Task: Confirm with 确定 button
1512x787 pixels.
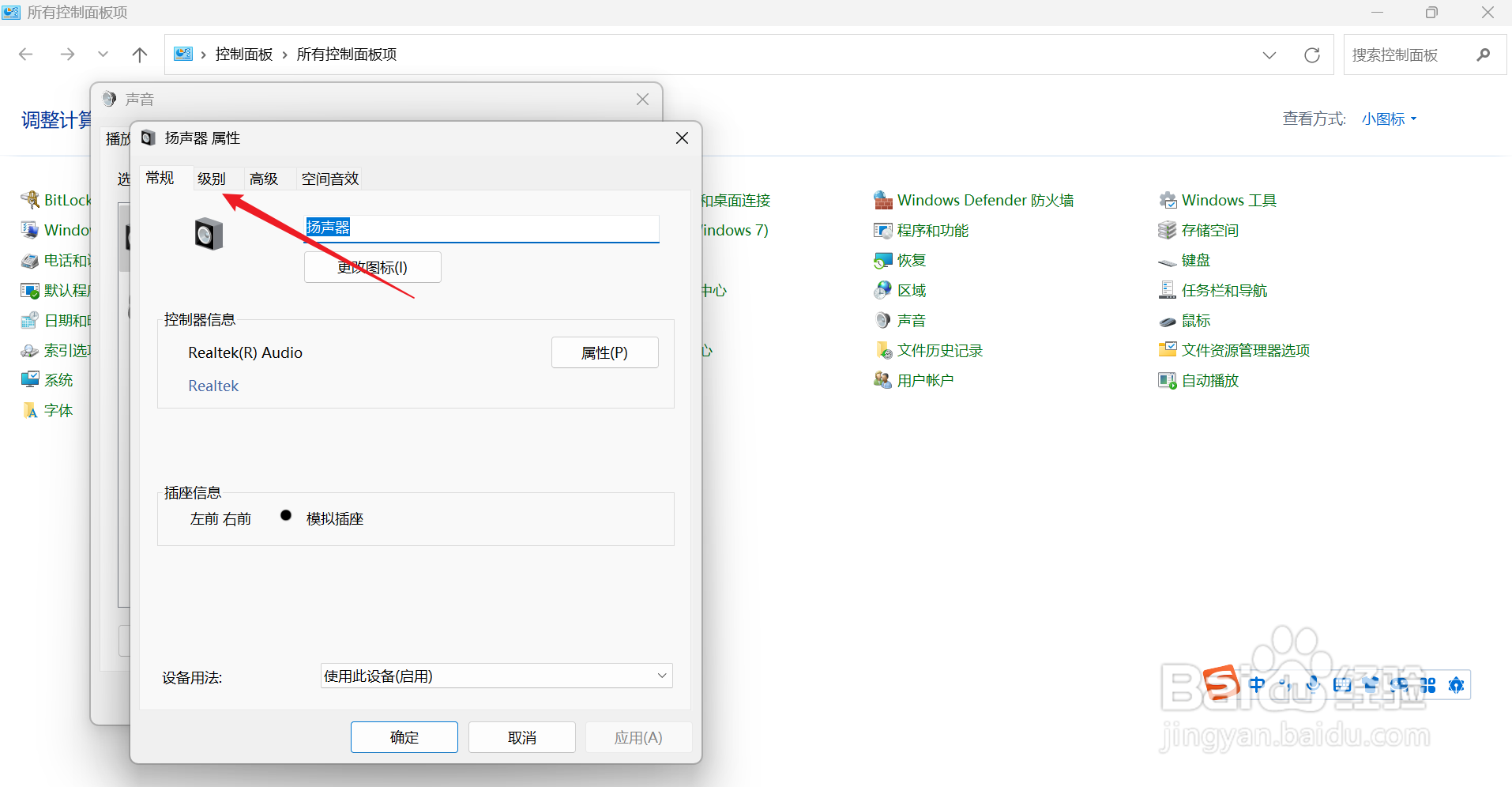Action: (x=404, y=737)
